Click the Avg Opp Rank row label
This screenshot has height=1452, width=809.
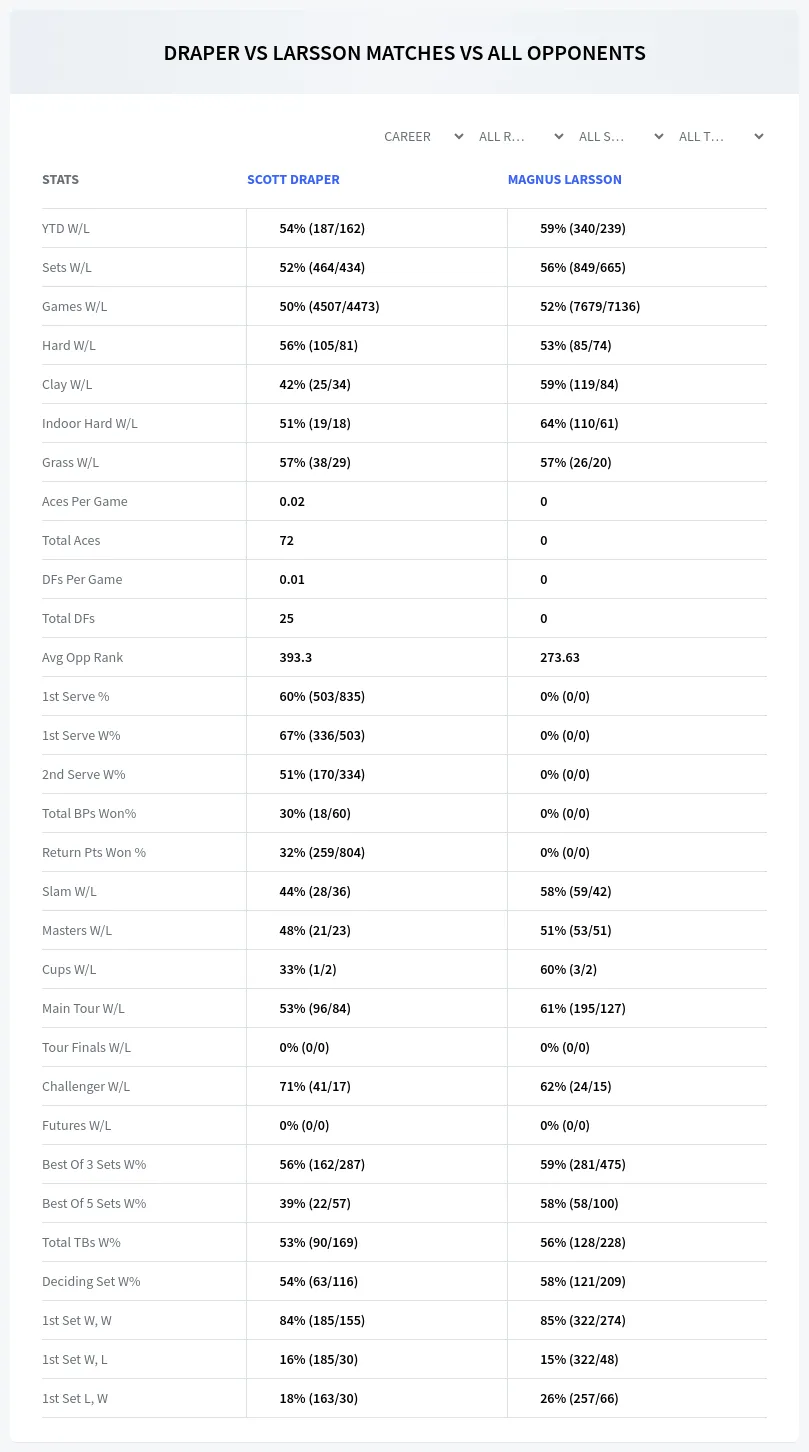[83, 657]
